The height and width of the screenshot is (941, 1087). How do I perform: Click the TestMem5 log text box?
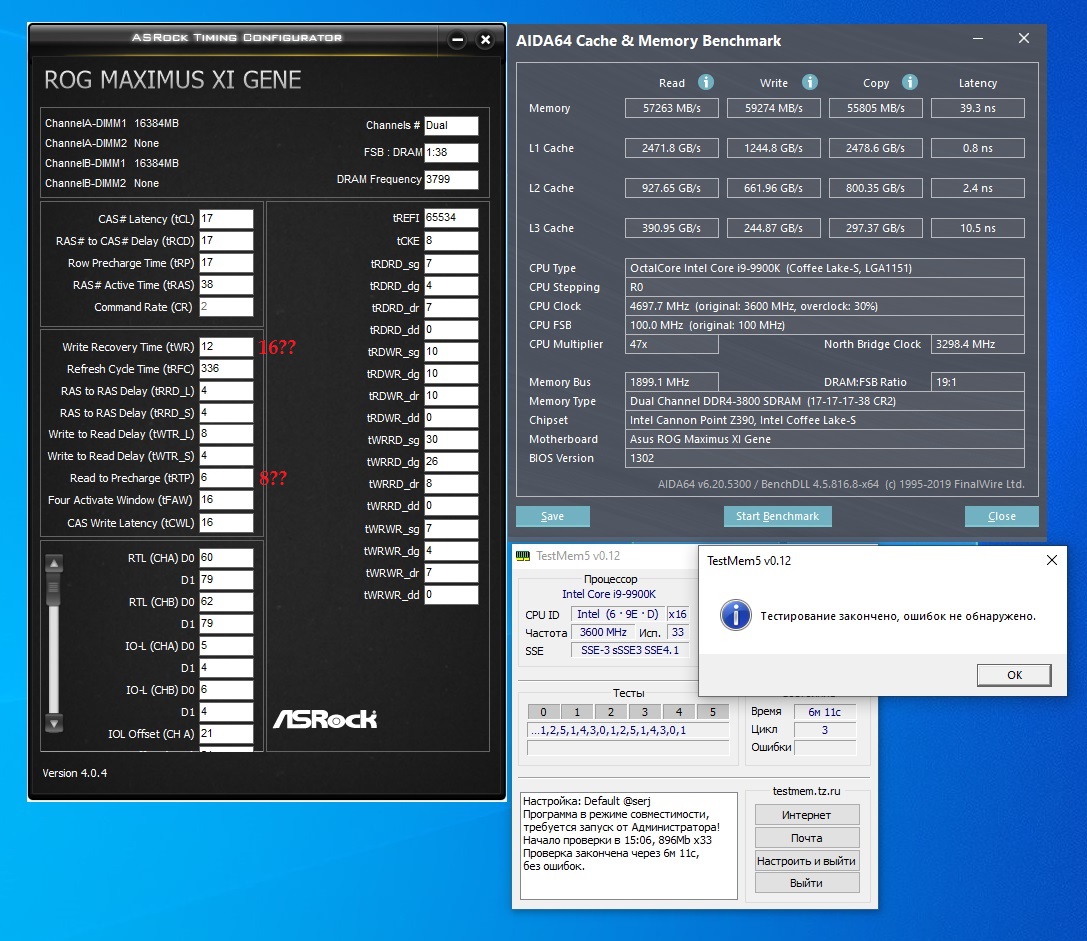click(x=628, y=846)
